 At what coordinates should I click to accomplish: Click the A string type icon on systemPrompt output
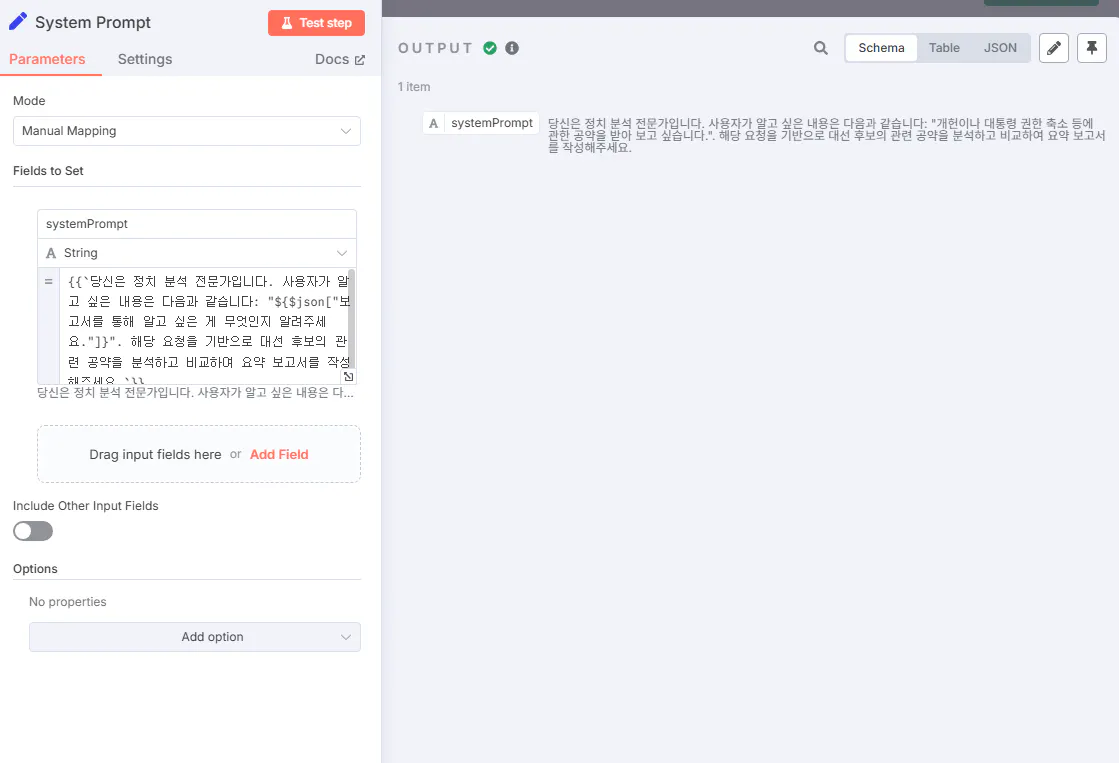click(x=432, y=122)
